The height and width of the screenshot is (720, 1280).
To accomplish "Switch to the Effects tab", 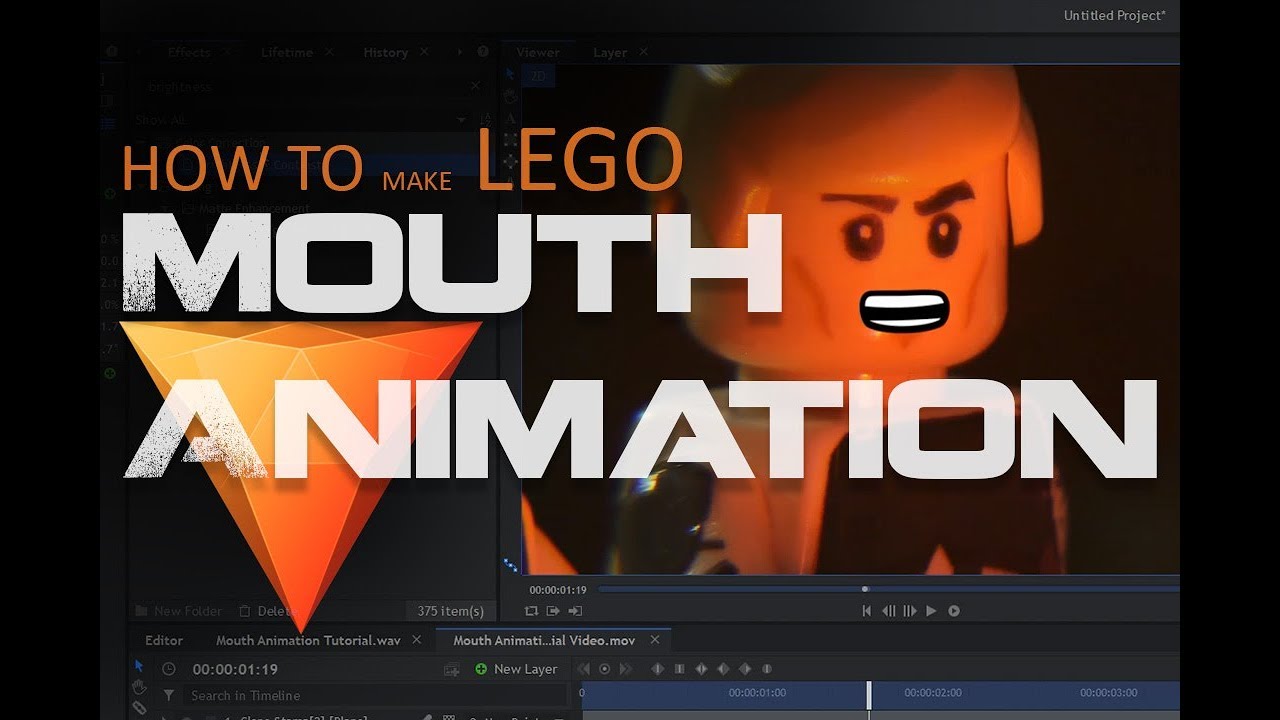I will coord(189,53).
